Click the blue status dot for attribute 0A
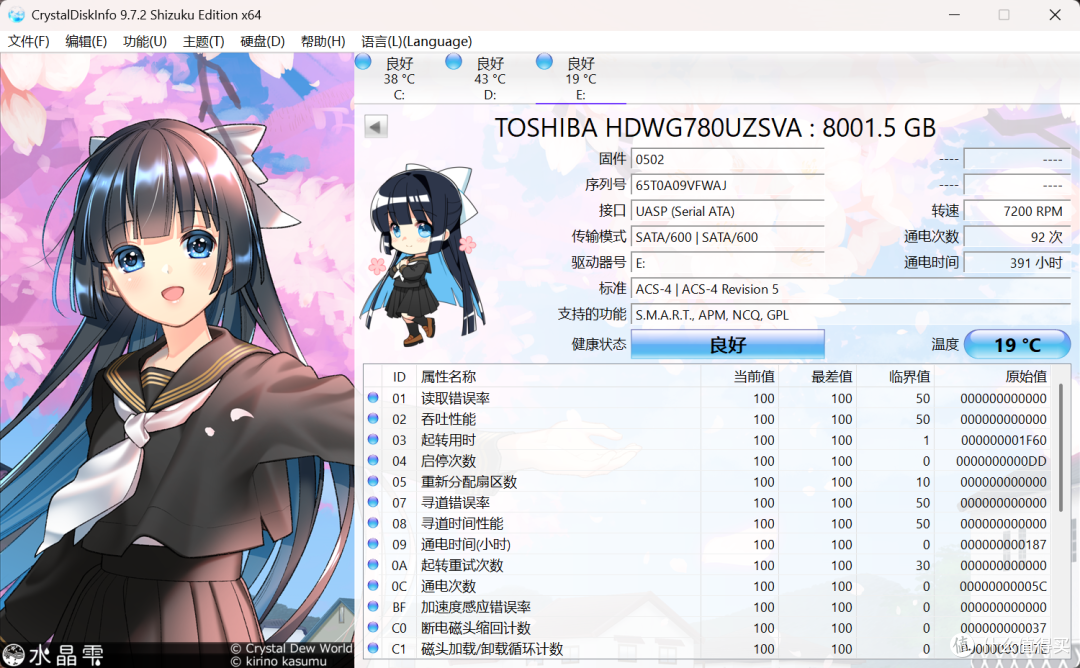 tap(373, 565)
